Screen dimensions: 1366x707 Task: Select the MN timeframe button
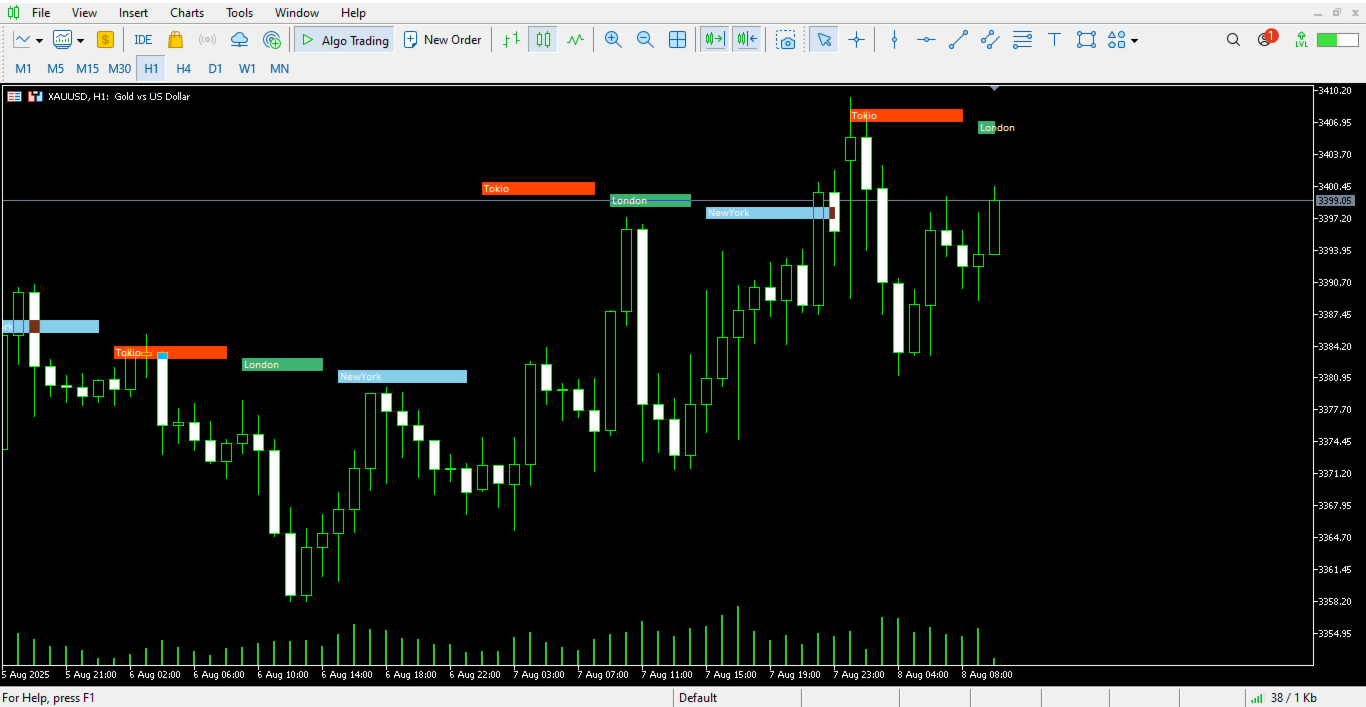pos(280,69)
